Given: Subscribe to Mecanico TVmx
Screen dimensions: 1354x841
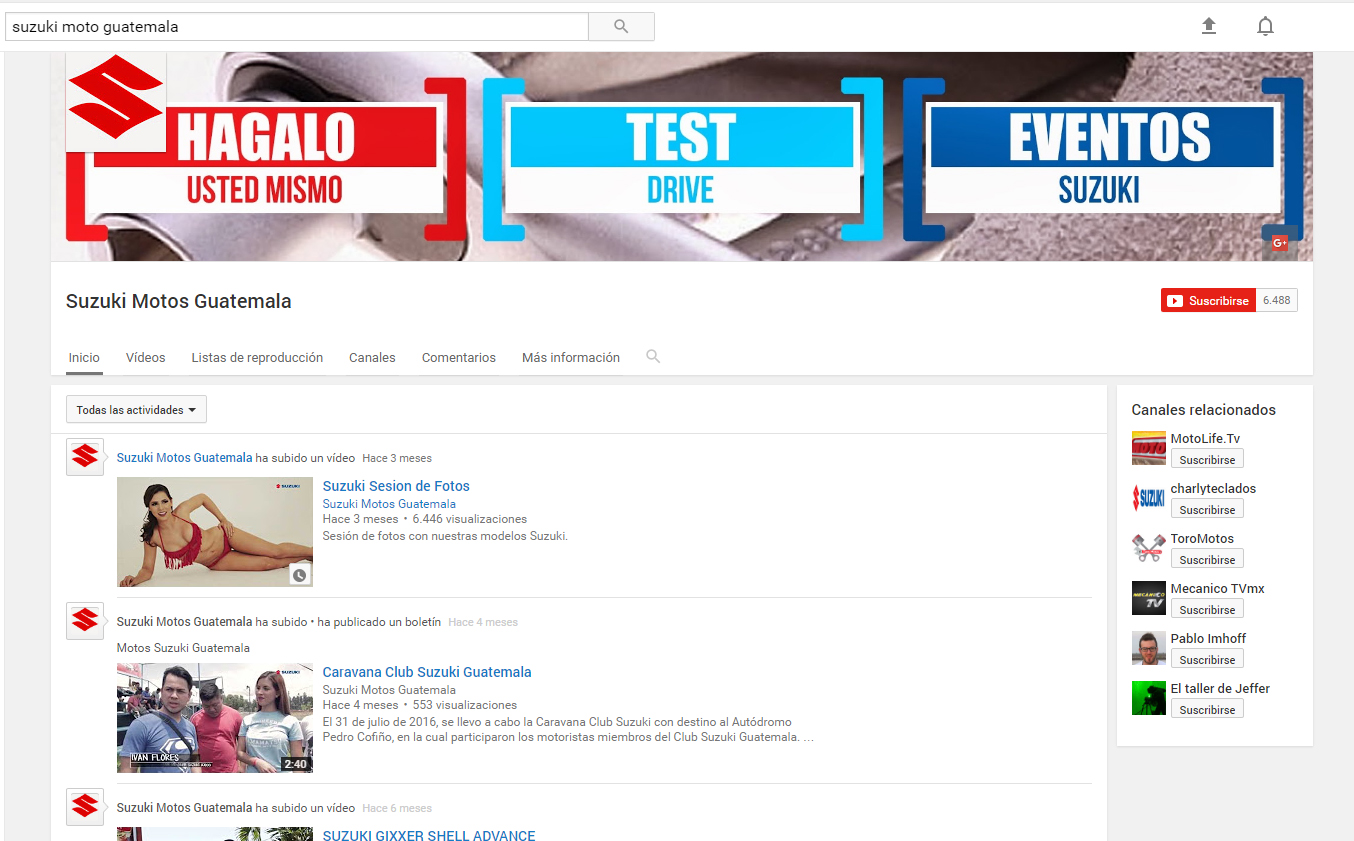Looking at the screenshot, I should point(1207,610).
